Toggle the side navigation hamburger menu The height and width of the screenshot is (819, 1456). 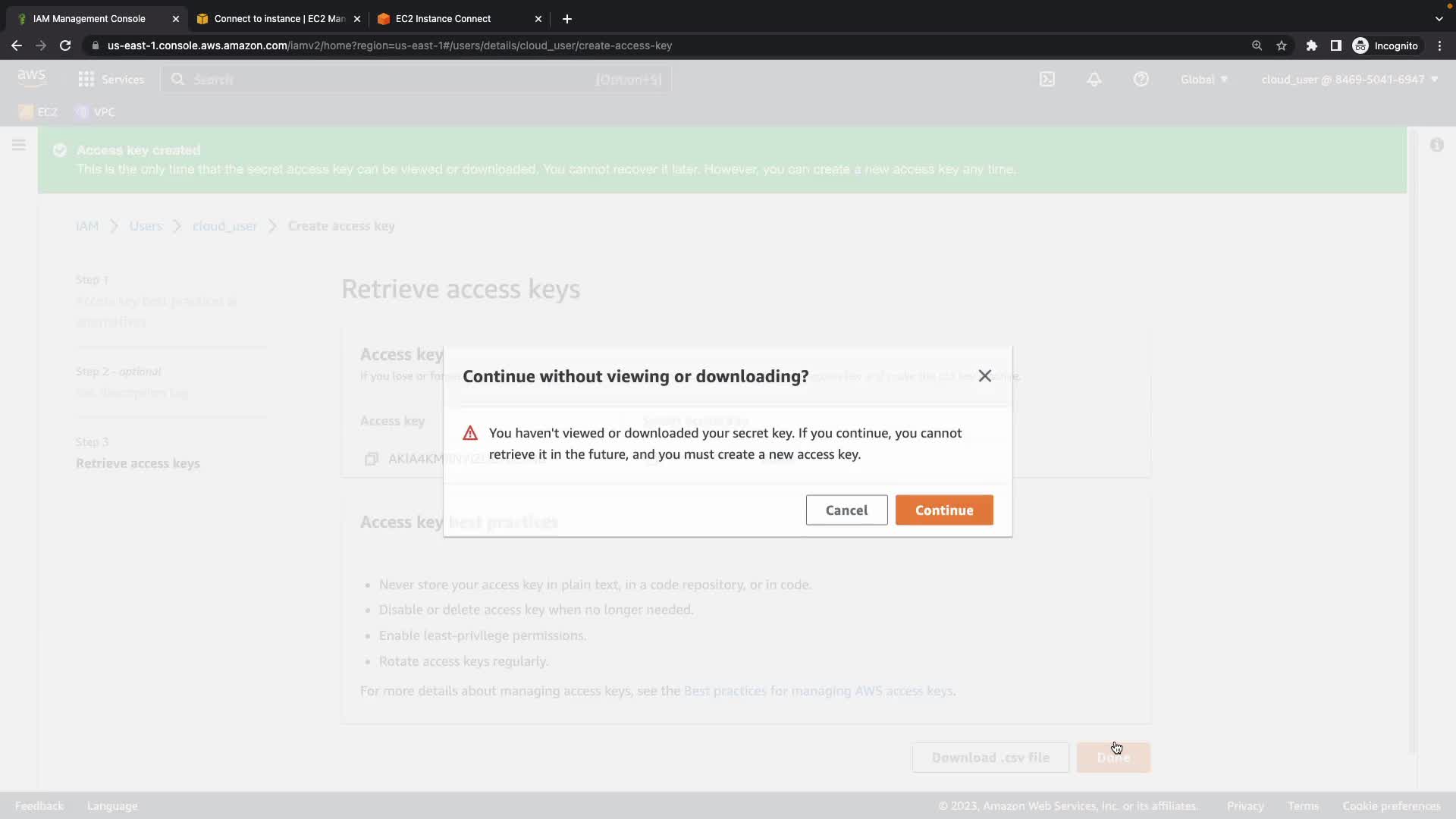tap(19, 145)
